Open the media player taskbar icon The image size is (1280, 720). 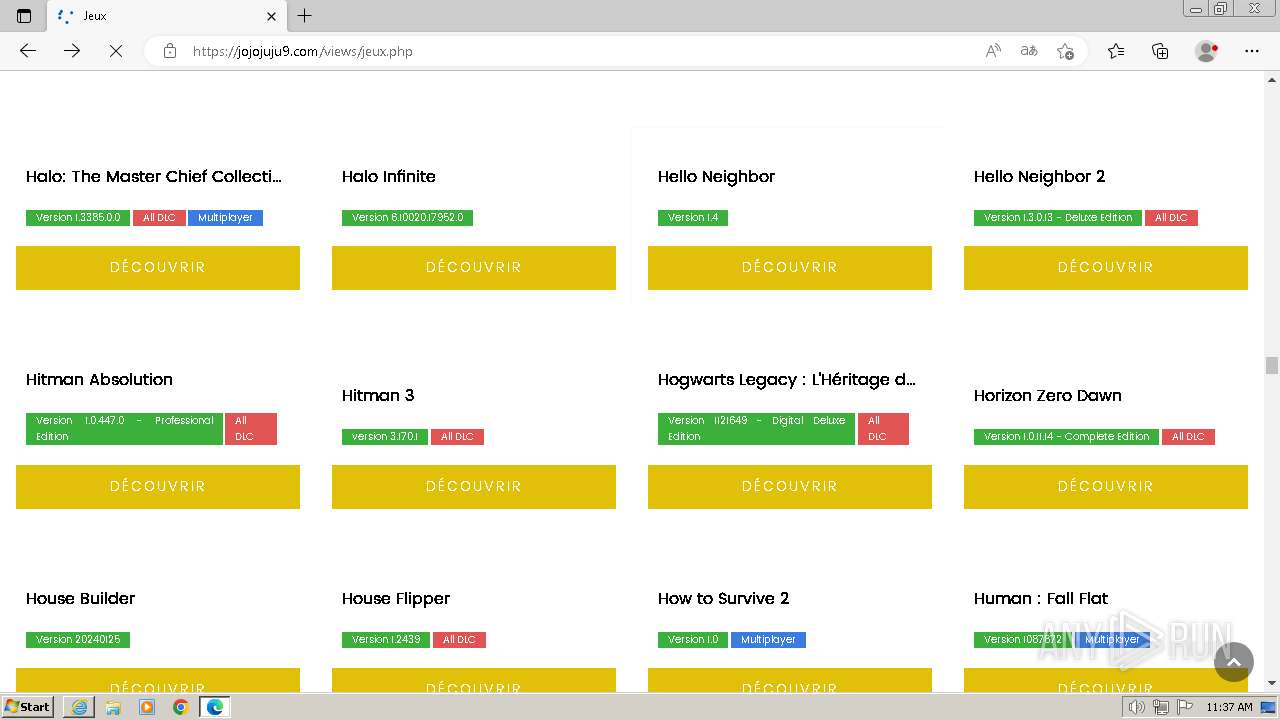(147, 707)
